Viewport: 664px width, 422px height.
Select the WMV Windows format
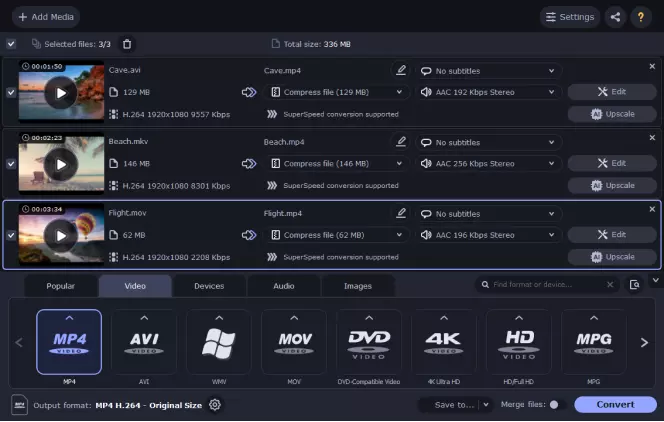click(x=219, y=342)
